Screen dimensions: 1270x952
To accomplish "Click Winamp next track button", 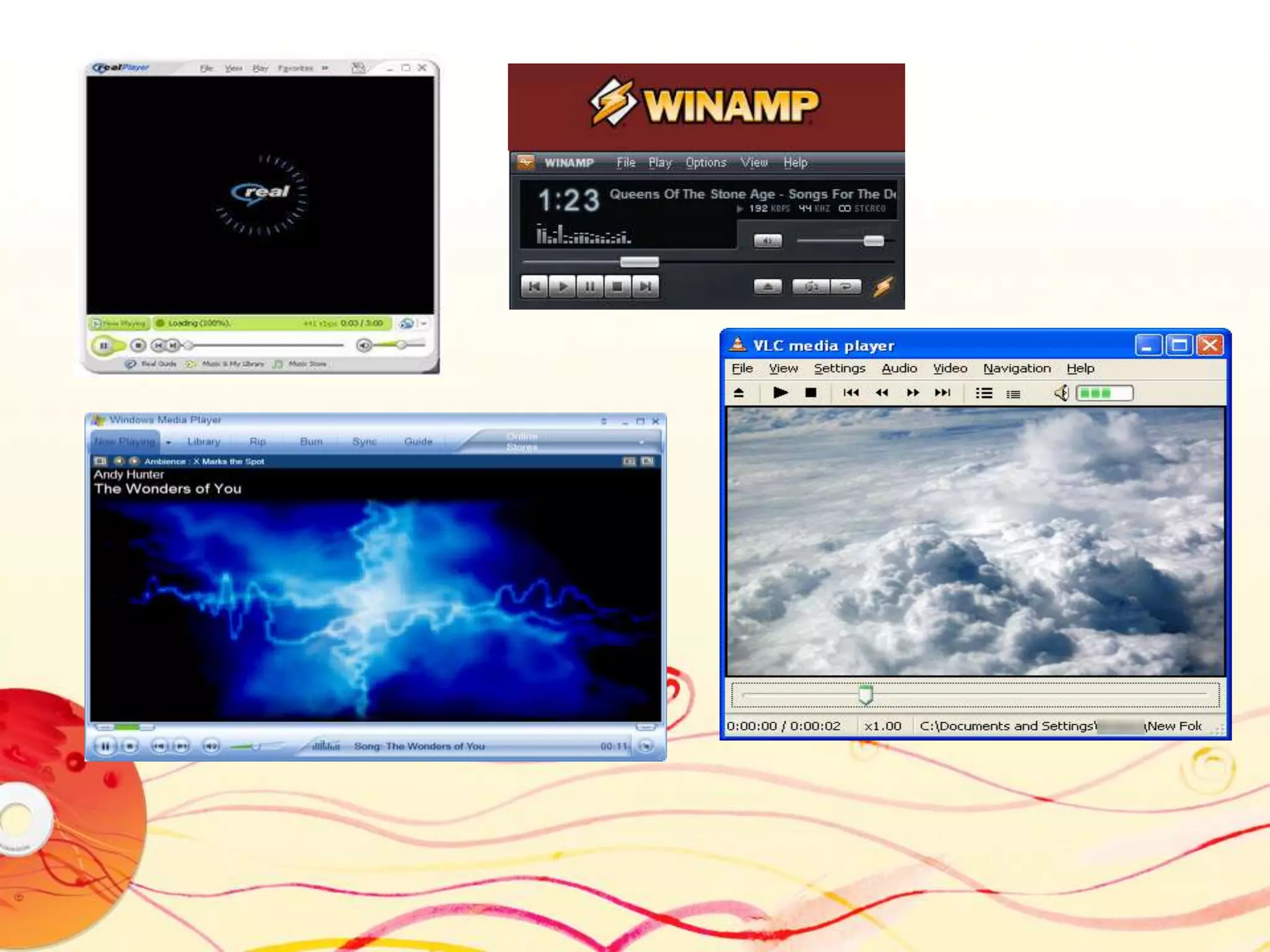I will tap(646, 287).
